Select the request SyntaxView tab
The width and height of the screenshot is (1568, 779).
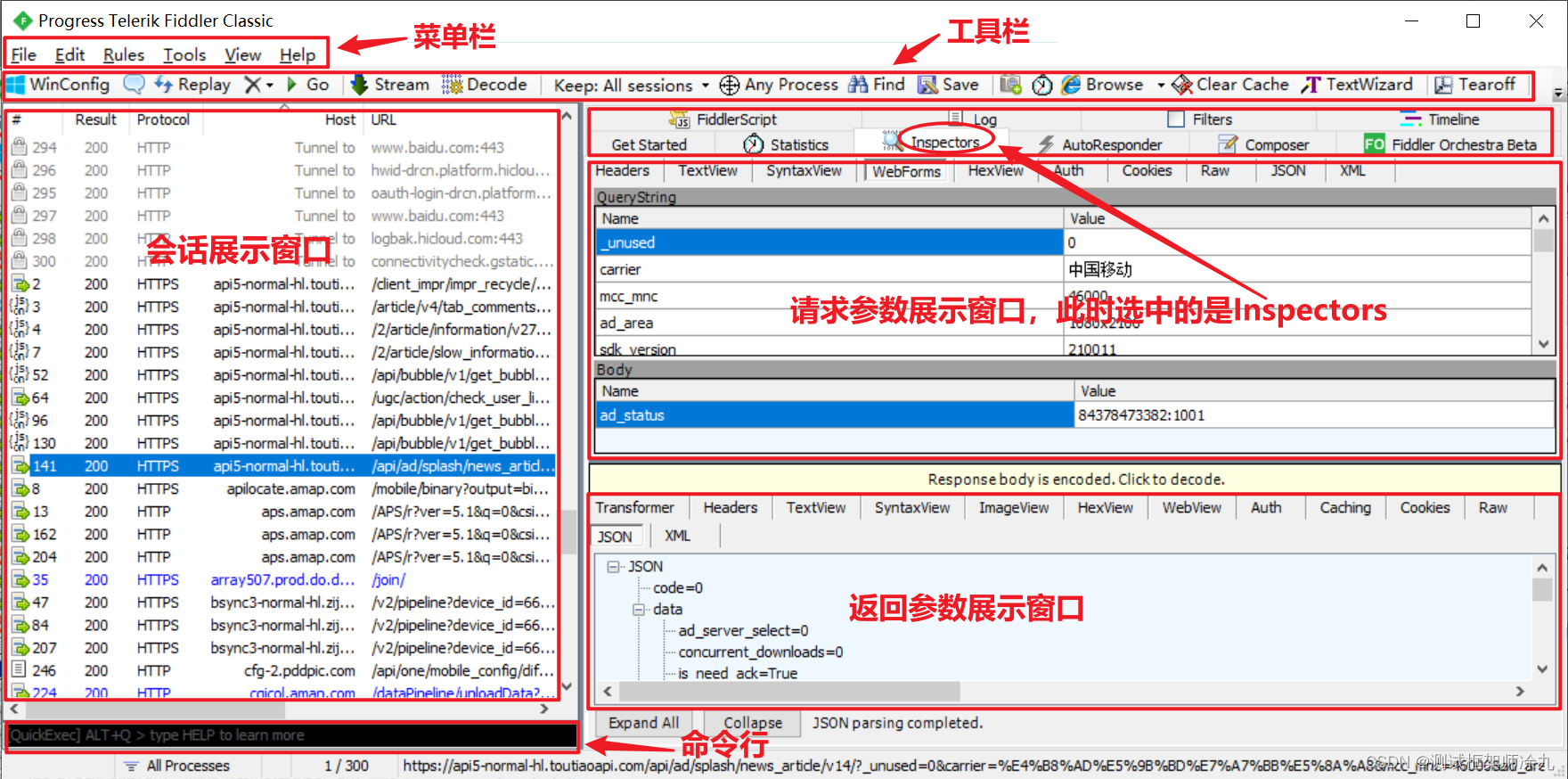coord(804,170)
